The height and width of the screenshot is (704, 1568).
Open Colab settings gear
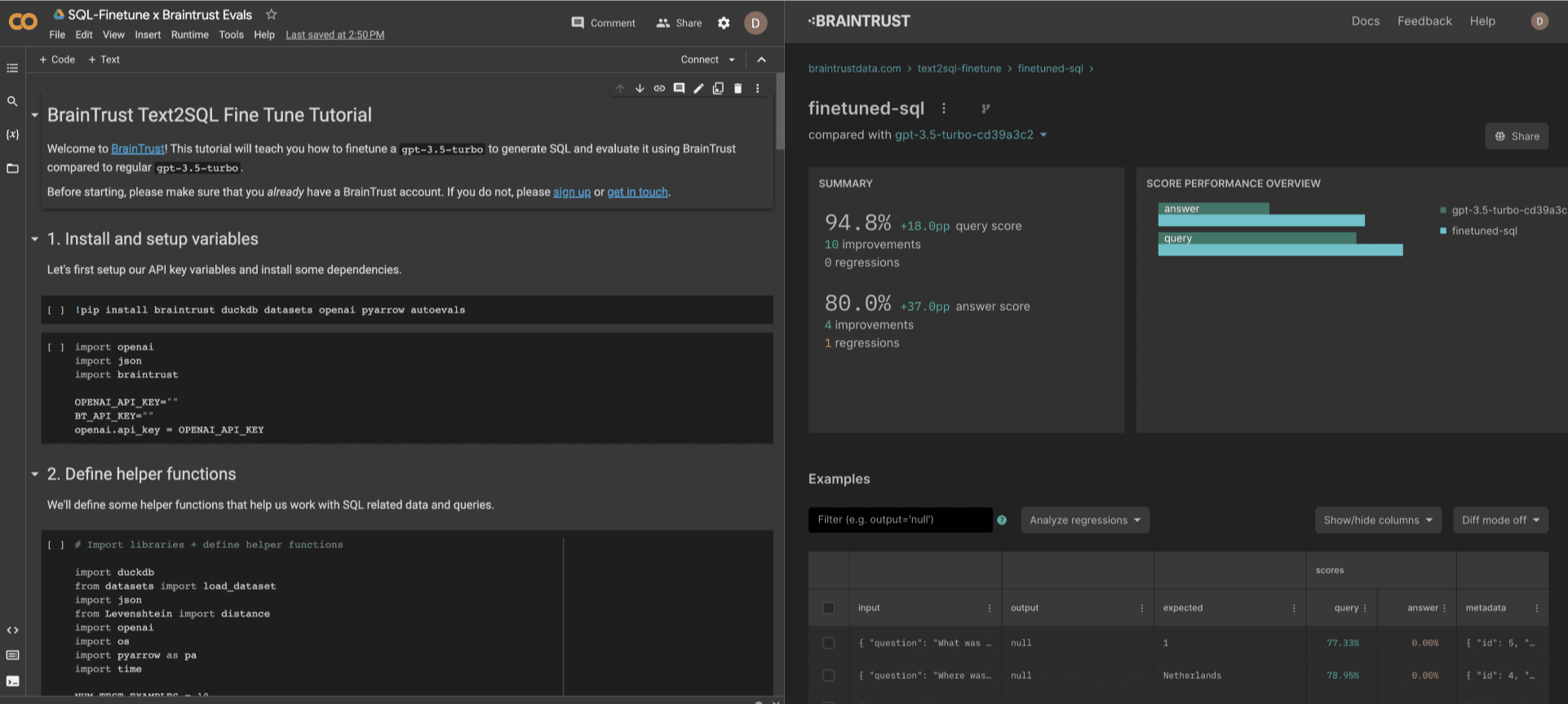point(724,23)
